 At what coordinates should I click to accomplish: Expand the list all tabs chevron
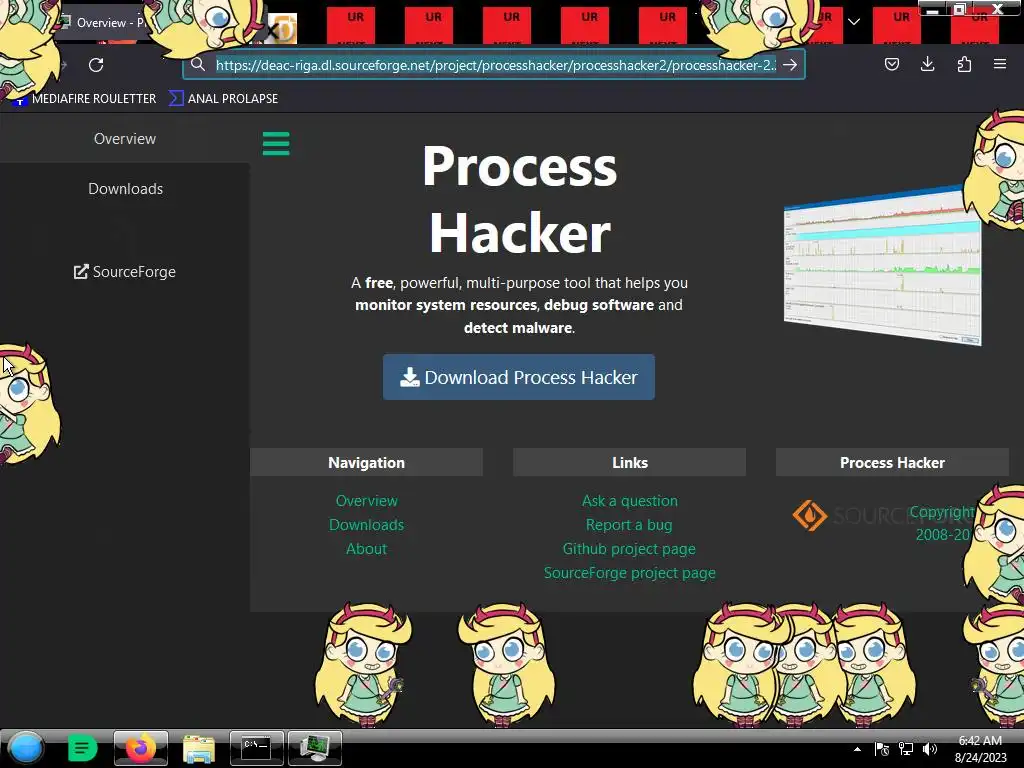(x=854, y=22)
